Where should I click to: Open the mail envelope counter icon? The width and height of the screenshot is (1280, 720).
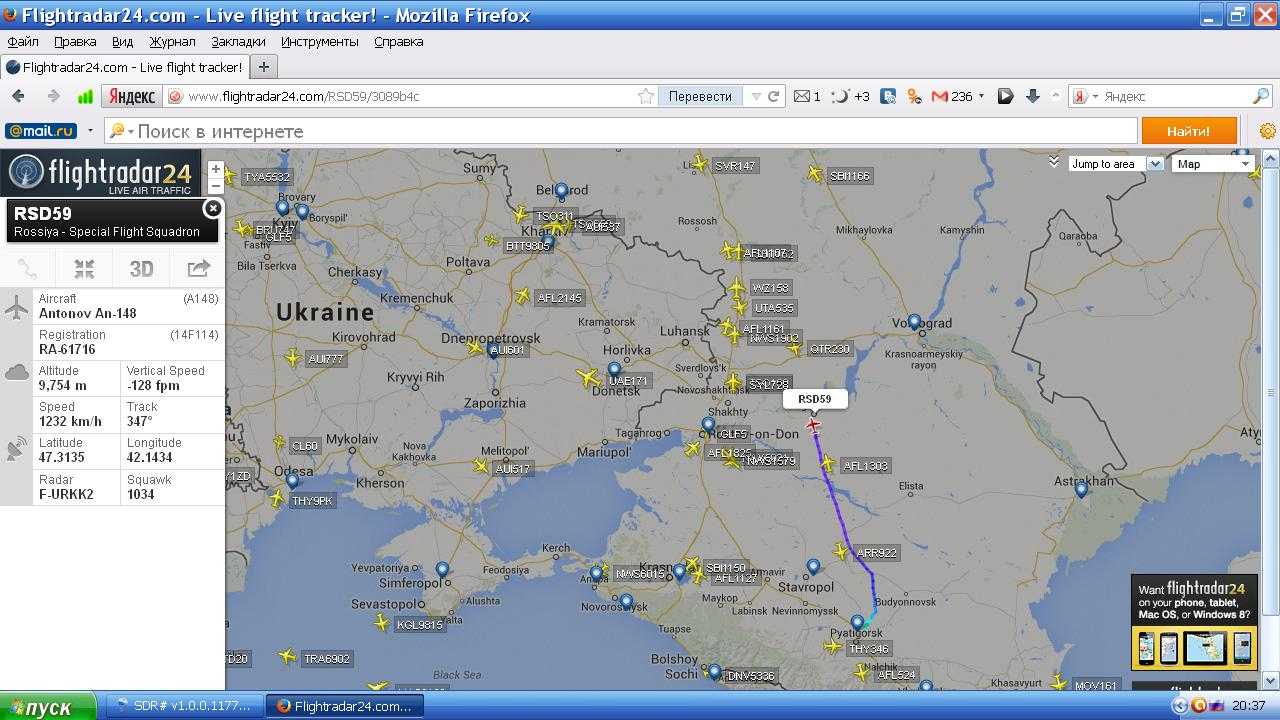point(807,97)
